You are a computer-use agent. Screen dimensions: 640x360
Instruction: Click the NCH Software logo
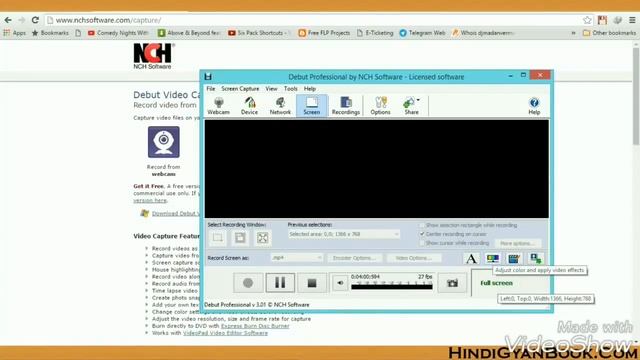(x=153, y=56)
